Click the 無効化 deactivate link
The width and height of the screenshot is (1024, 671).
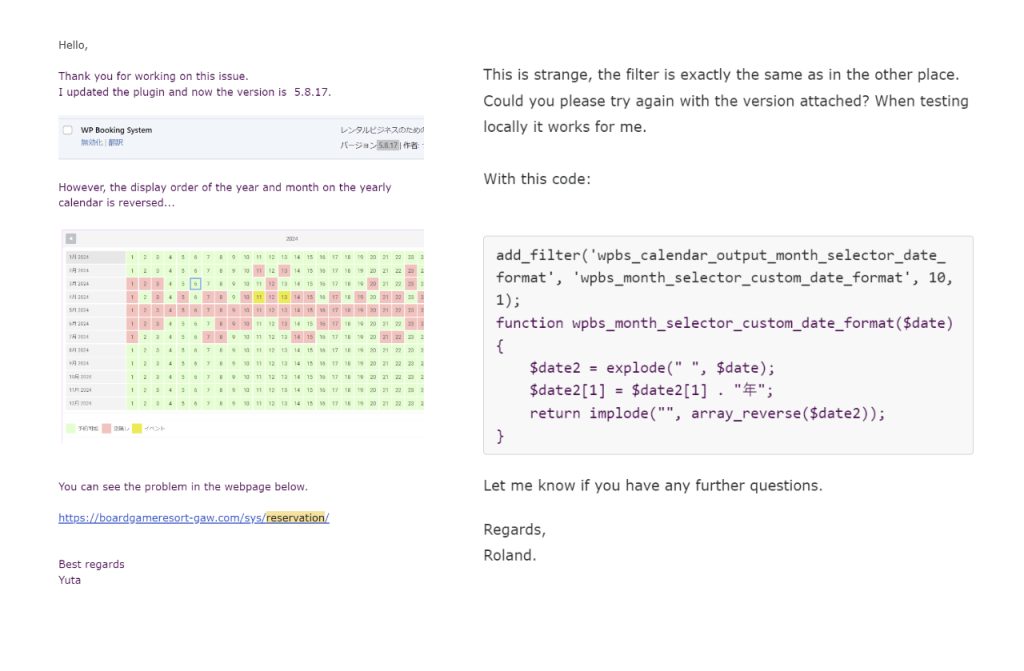(x=91, y=143)
